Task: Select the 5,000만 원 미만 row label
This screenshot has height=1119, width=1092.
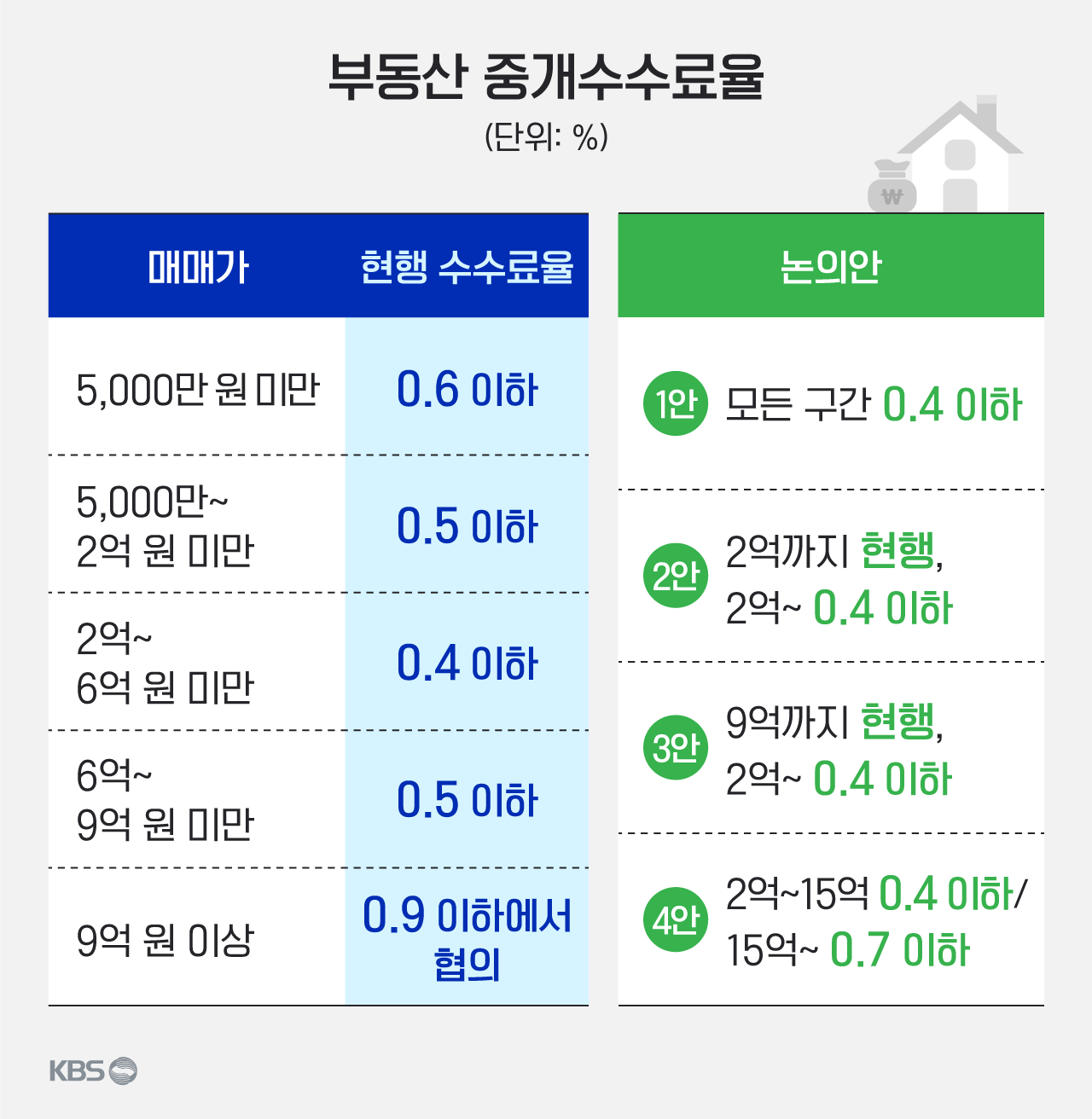Action: click(198, 391)
